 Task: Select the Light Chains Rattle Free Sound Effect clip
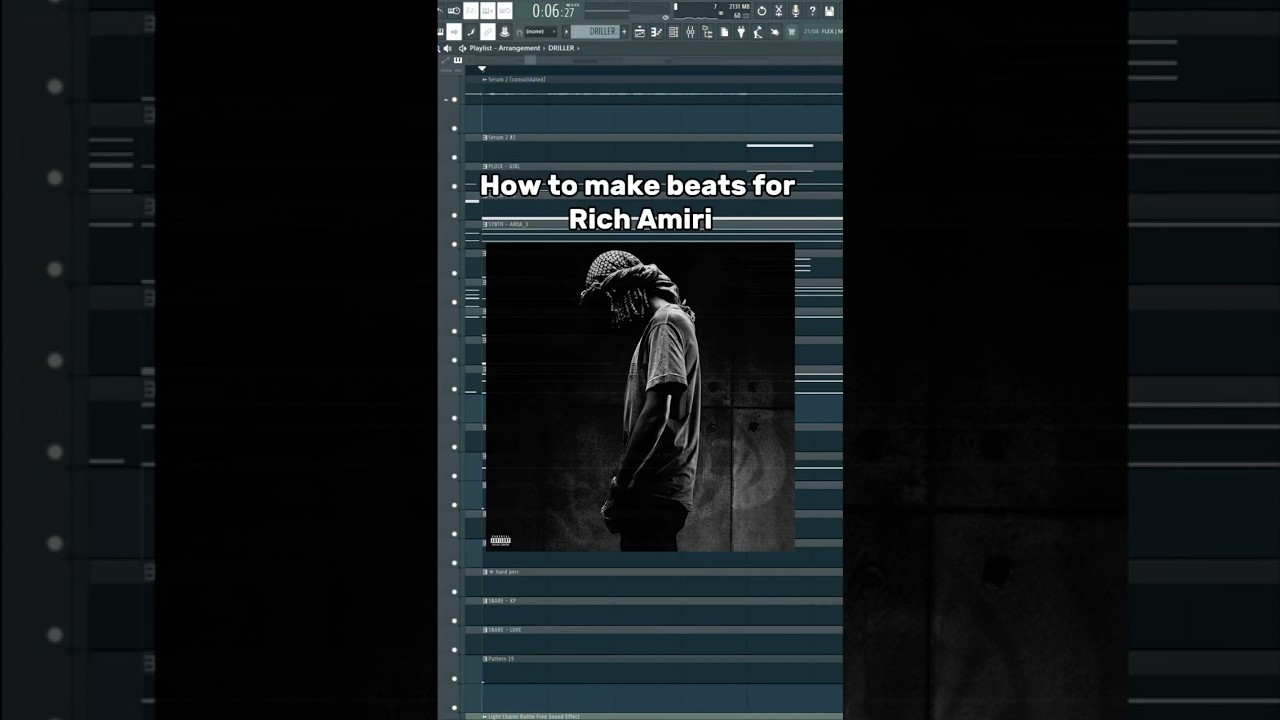tap(533, 716)
